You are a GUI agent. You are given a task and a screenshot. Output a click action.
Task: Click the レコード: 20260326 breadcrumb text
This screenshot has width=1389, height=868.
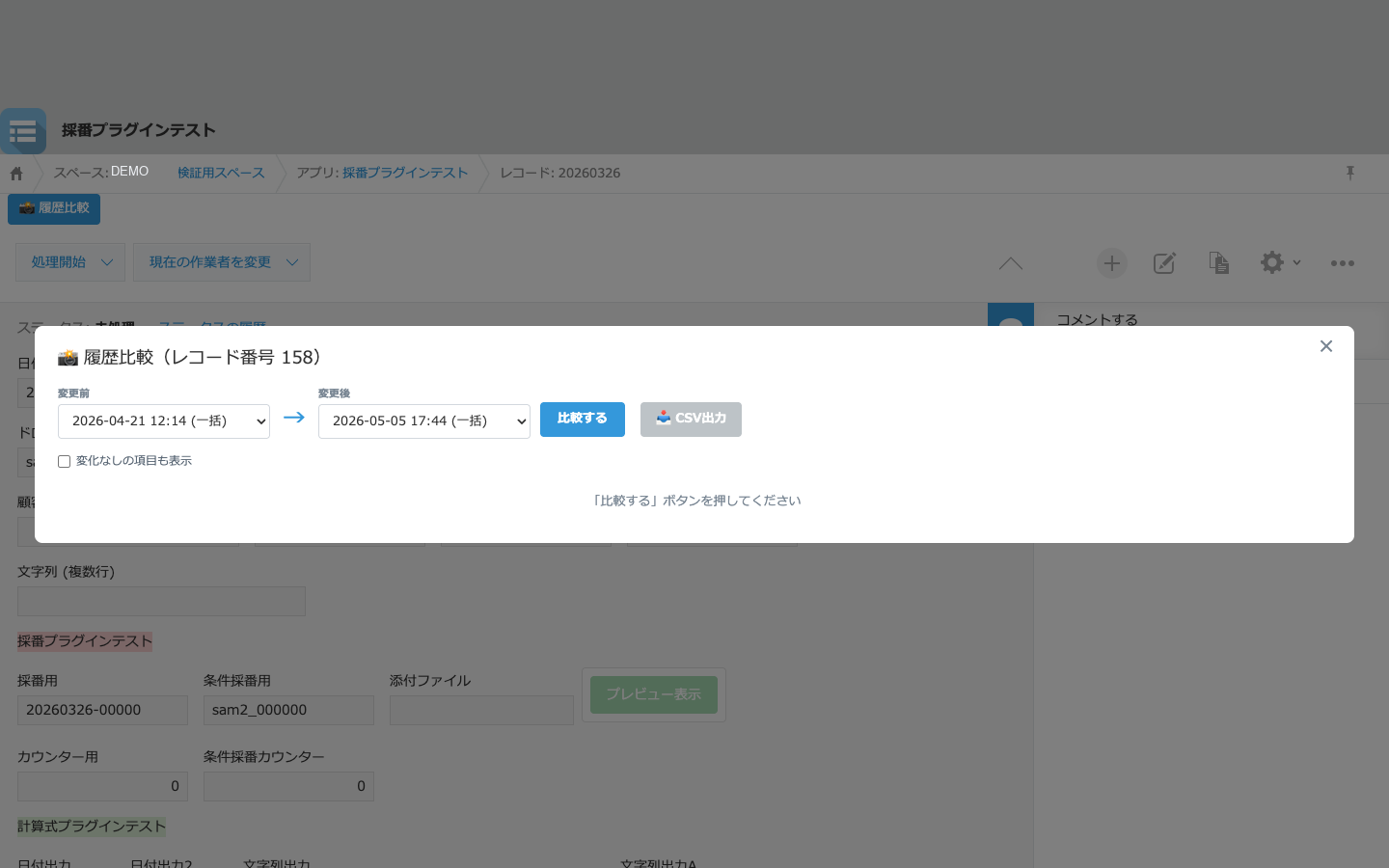(560, 173)
